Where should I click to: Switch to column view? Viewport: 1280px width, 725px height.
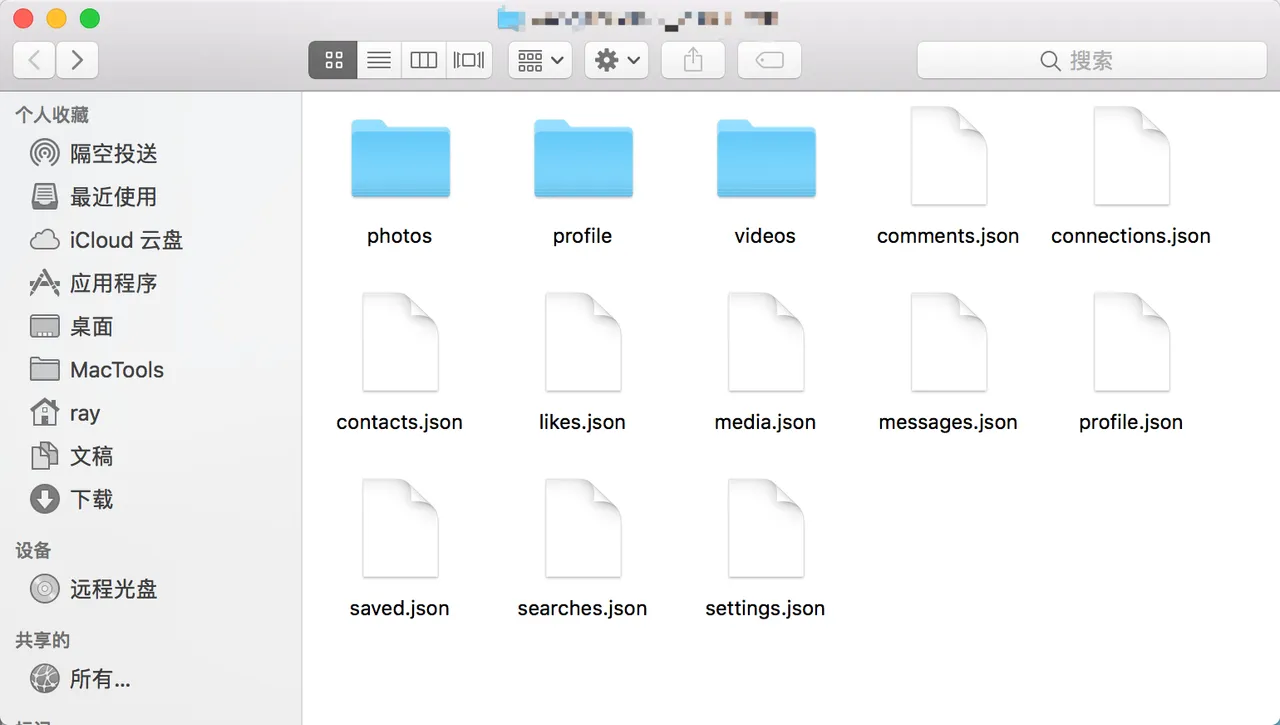(424, 60)
